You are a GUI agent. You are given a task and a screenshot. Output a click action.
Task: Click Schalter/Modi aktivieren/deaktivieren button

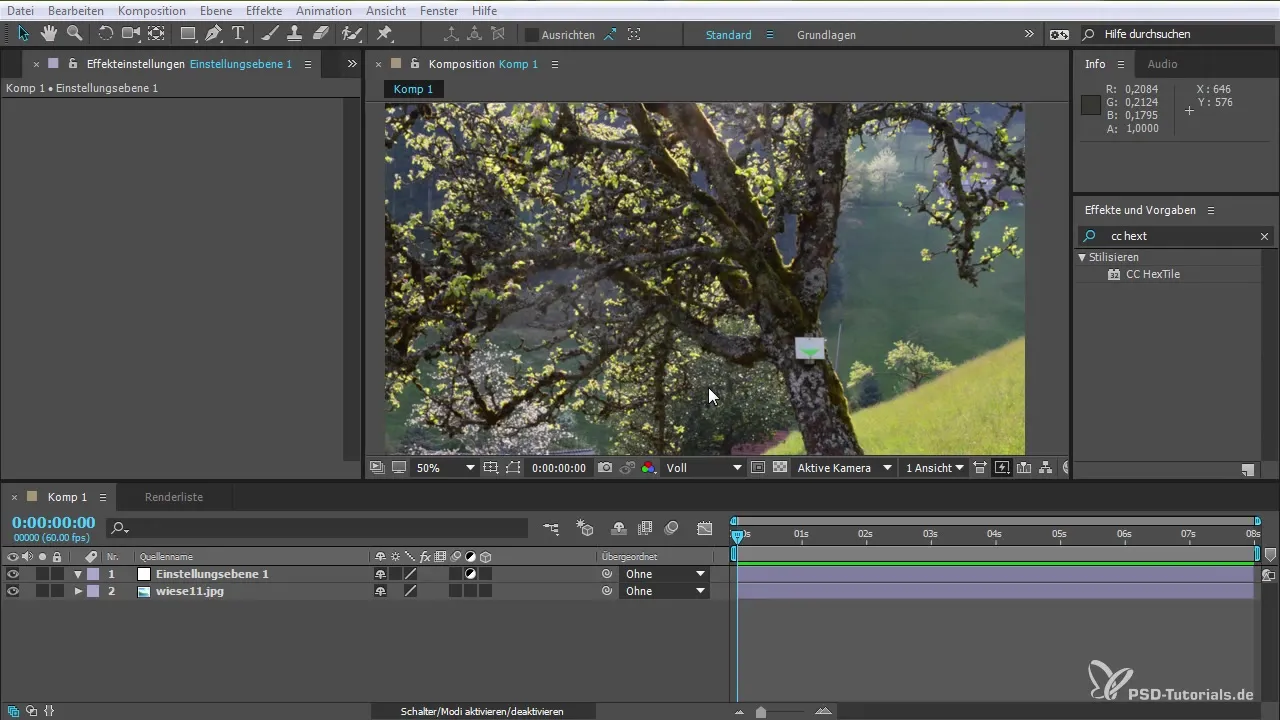click(482, 711)
